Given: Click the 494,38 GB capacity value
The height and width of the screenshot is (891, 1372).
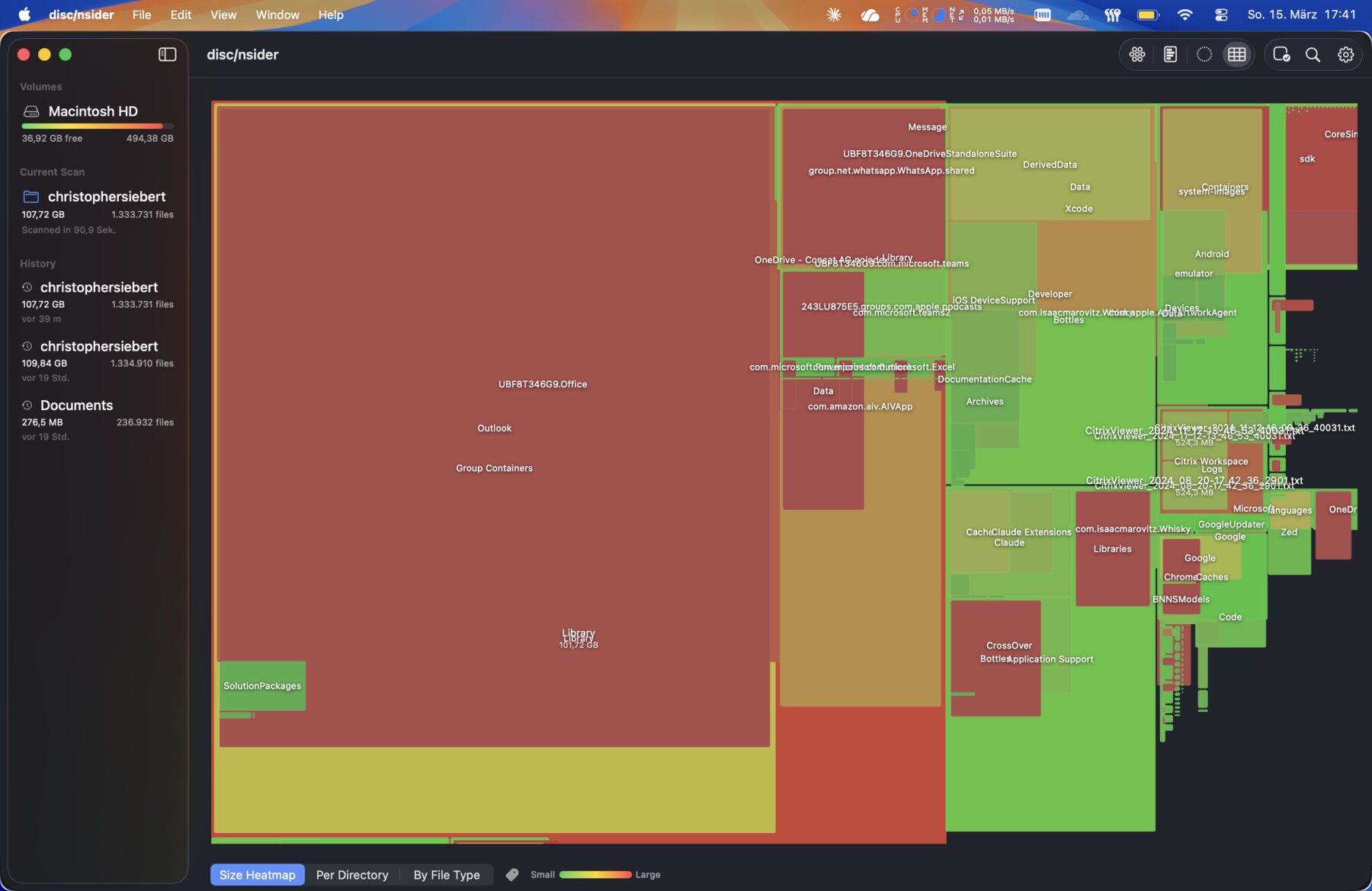Looking at the screenshot, I should click(x=150, y=138).
